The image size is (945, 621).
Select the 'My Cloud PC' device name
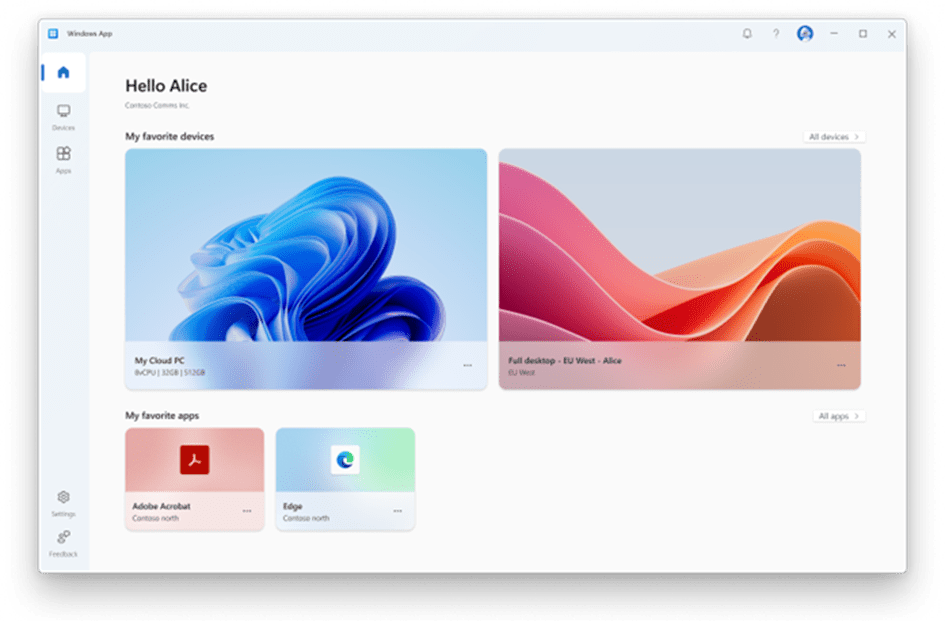(x=160, y=361)
